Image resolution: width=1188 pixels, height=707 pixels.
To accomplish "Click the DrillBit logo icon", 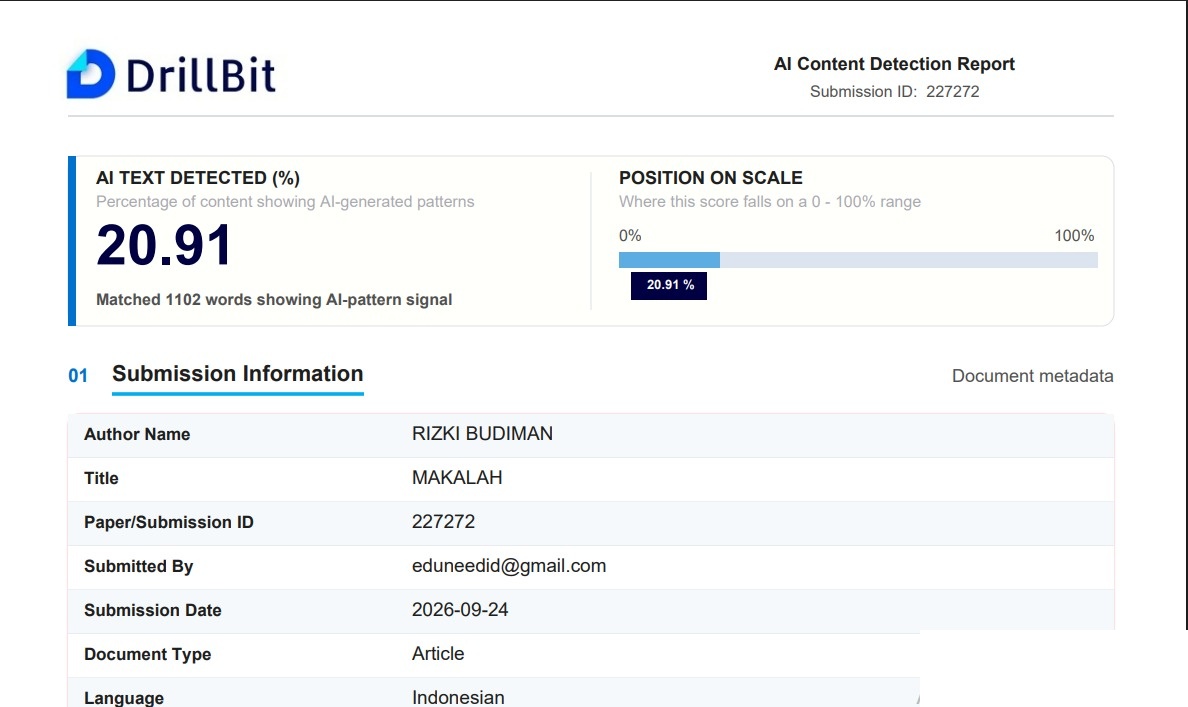I will point(91,74).
